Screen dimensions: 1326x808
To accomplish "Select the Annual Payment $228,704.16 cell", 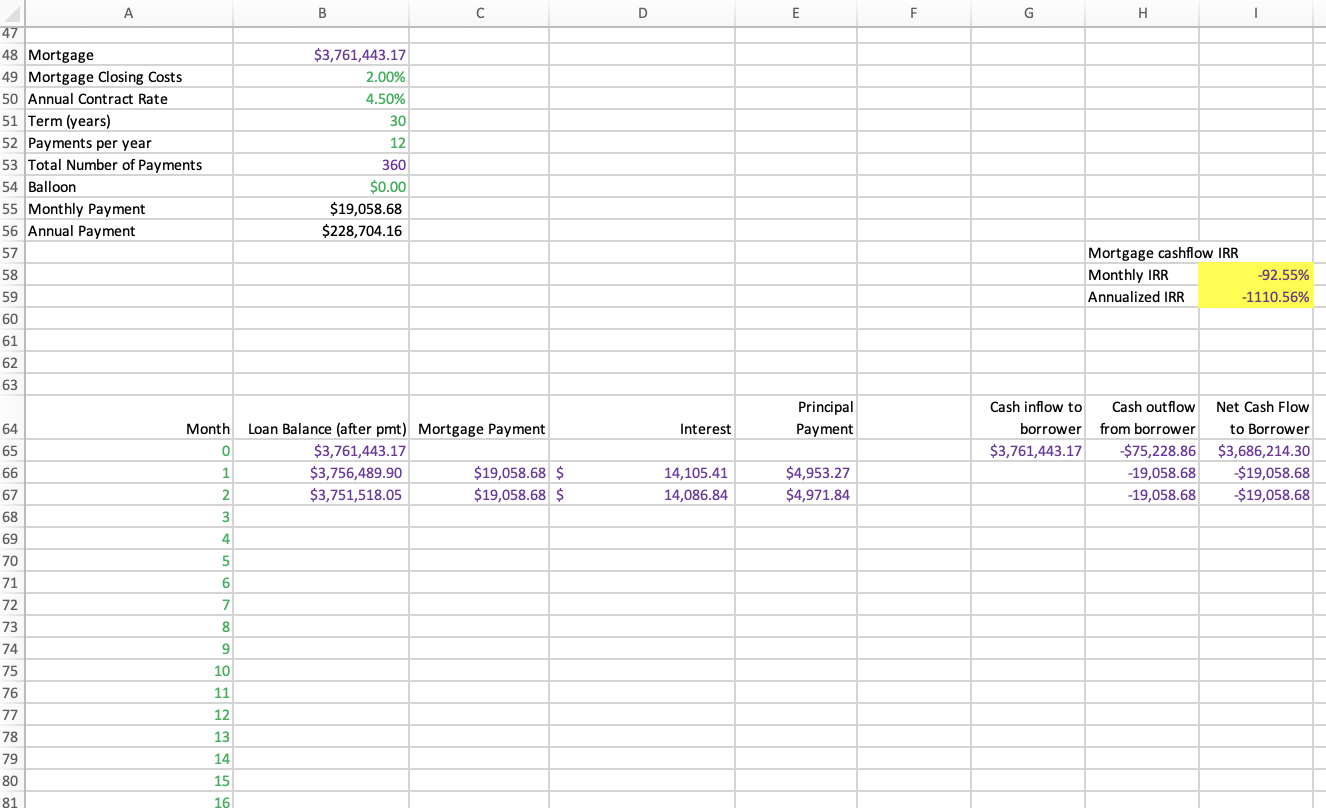I will pos(322,230).
